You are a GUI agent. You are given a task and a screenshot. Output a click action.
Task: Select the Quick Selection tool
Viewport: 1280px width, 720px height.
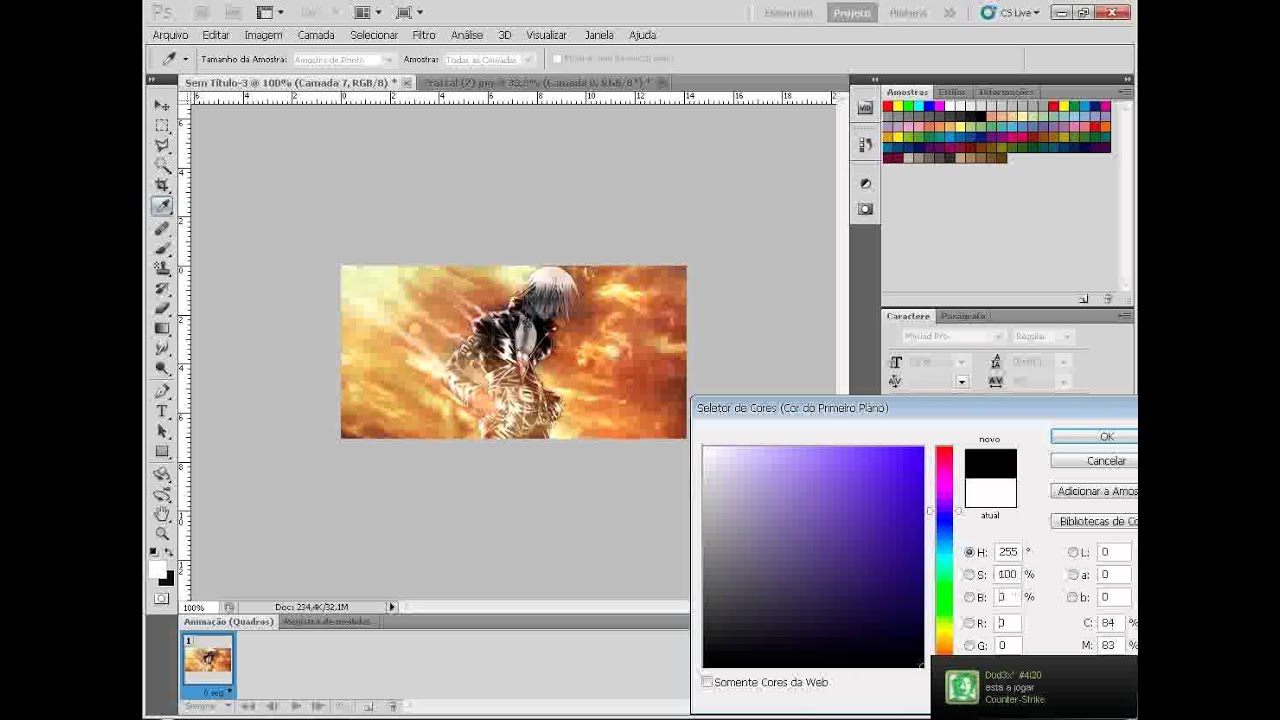(x=162, y=165)
